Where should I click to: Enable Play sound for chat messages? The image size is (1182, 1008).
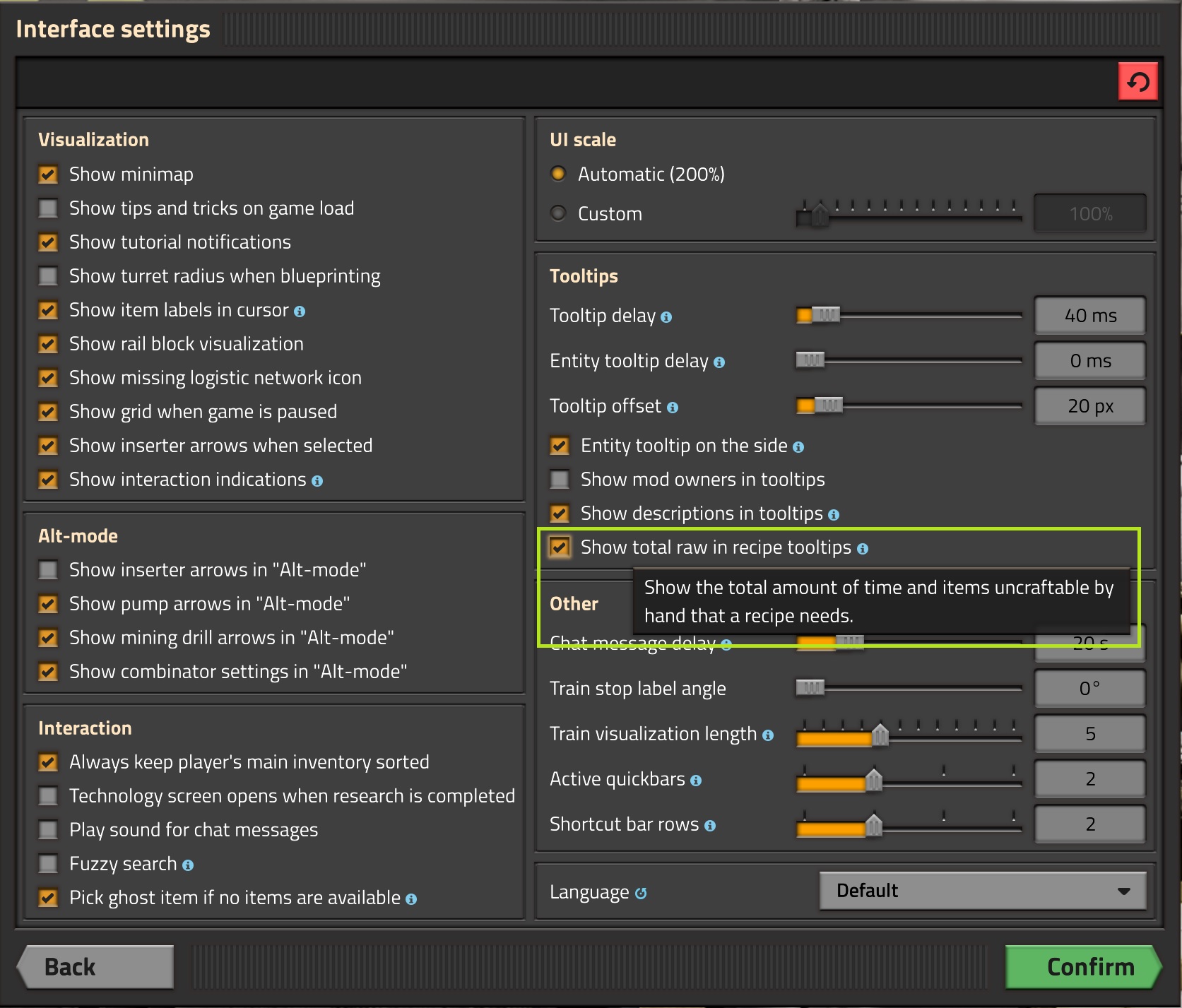[48, 830]
